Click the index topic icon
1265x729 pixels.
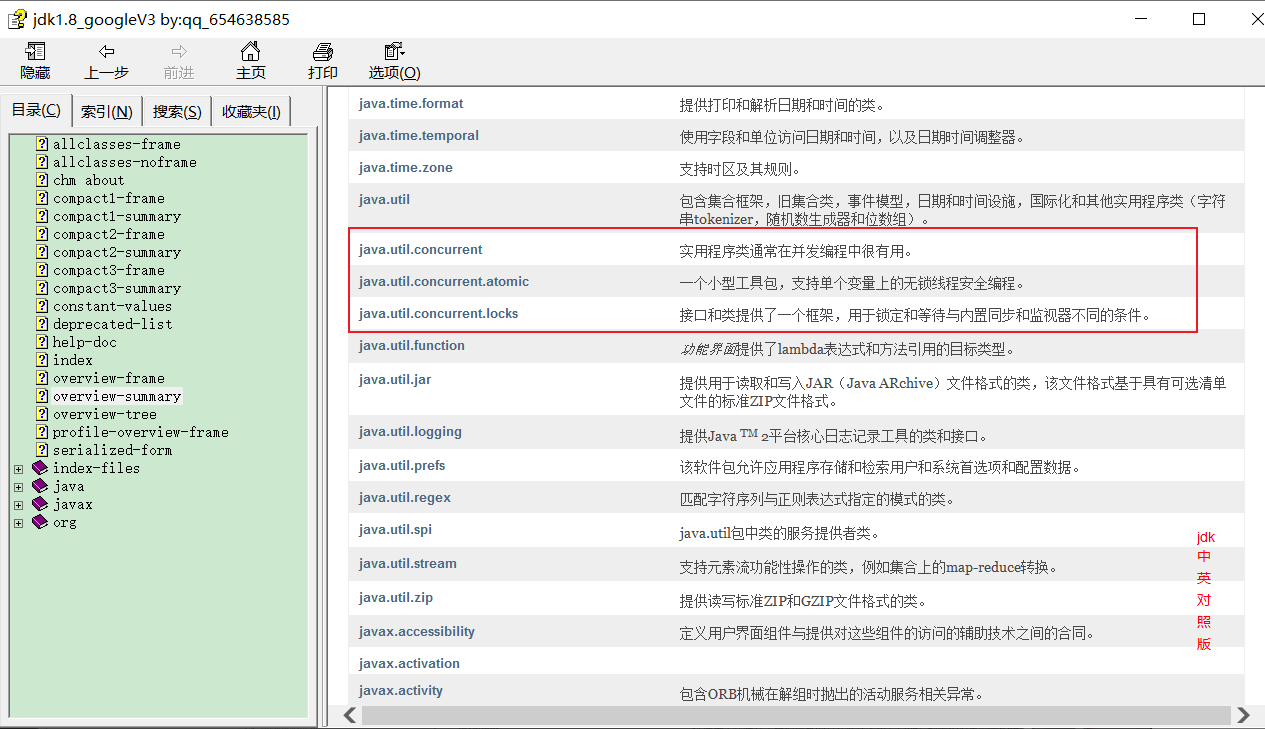coord(42,360)
